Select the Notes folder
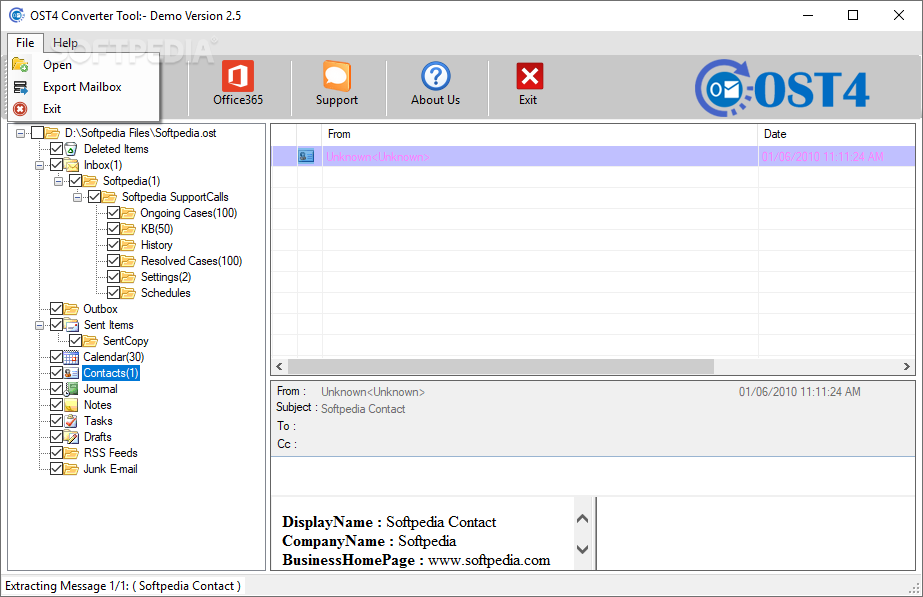The width and height of the screenshot is (923, 597). click(97, 405)
